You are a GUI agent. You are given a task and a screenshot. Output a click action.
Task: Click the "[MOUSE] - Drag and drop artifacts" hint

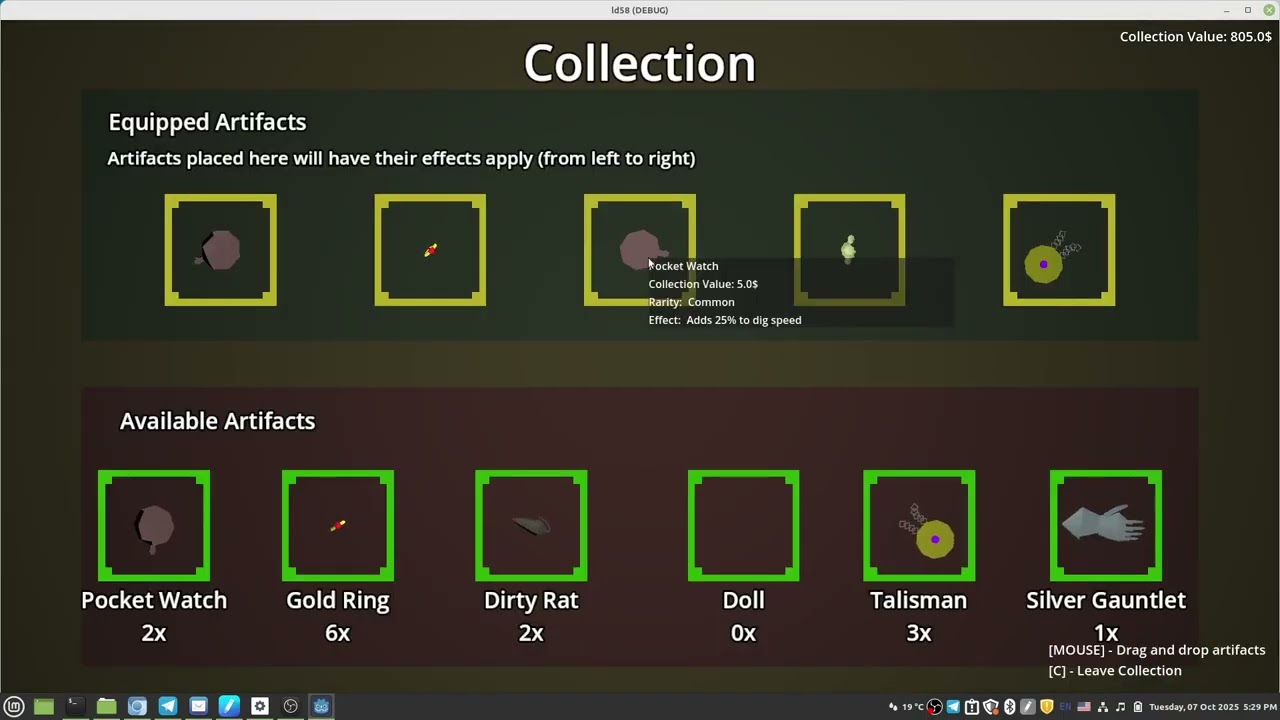pyautogui.click(x=1157, y=650)
